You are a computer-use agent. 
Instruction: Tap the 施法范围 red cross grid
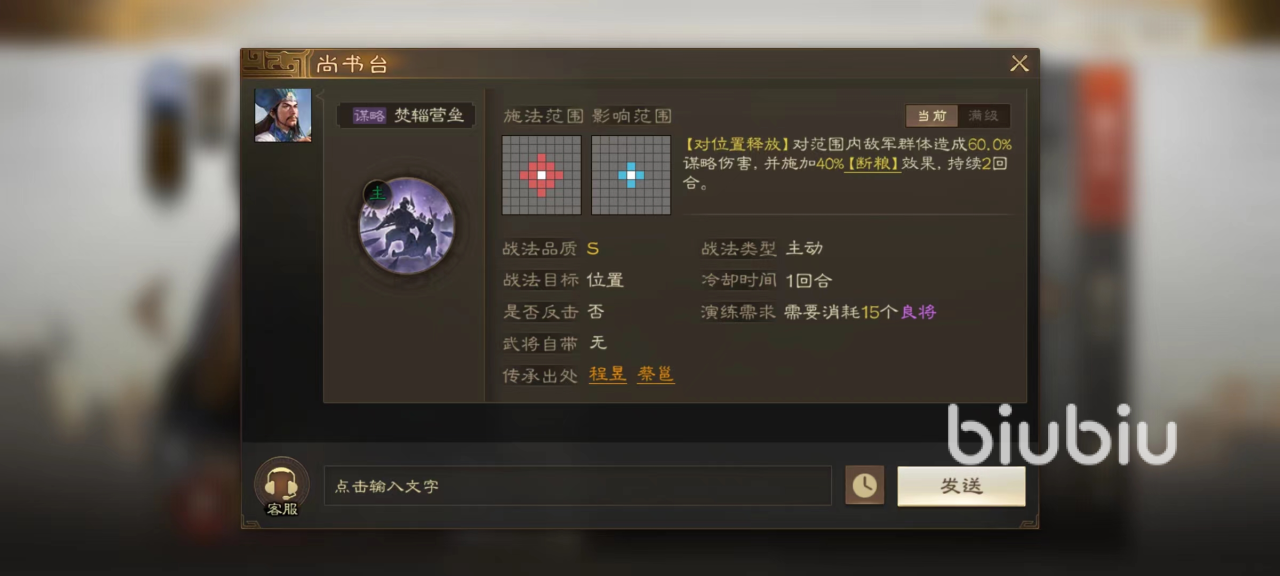pos(541,175)
